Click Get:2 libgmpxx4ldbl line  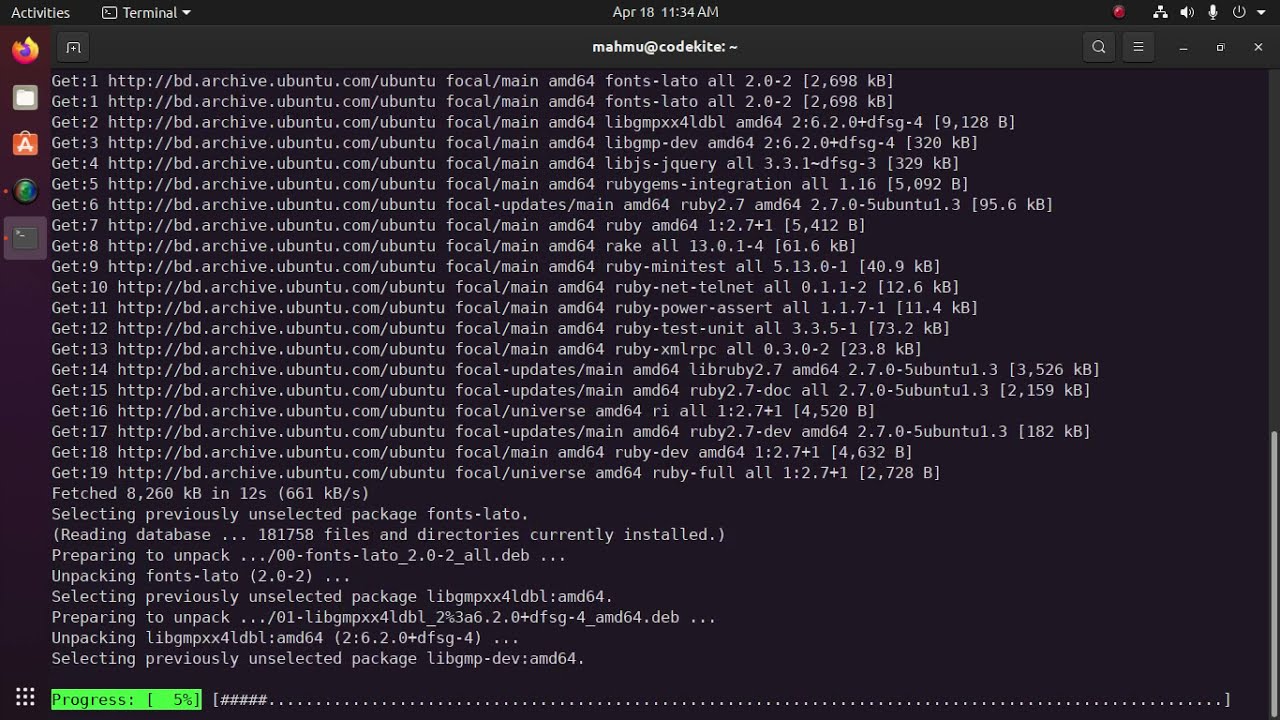tap(533, 122)
